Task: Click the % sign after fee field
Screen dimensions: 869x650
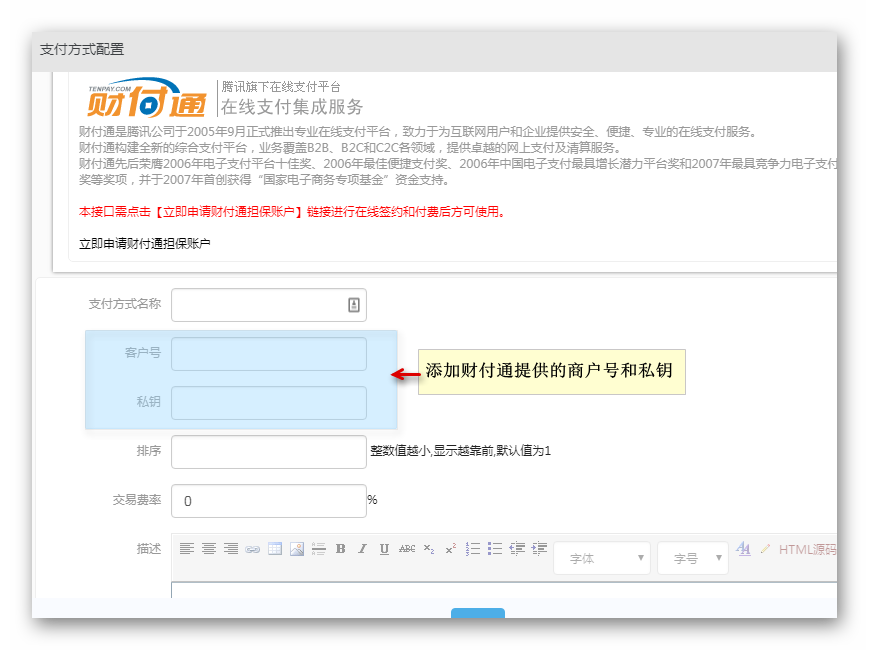Action: coord(372,499)
